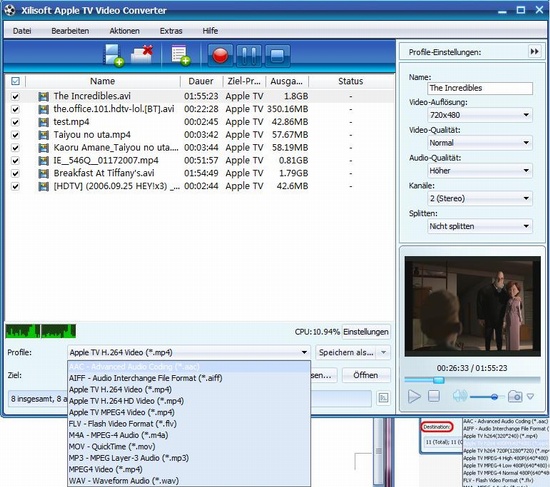Sort the list by the Dauer column

tap(201, 81)
